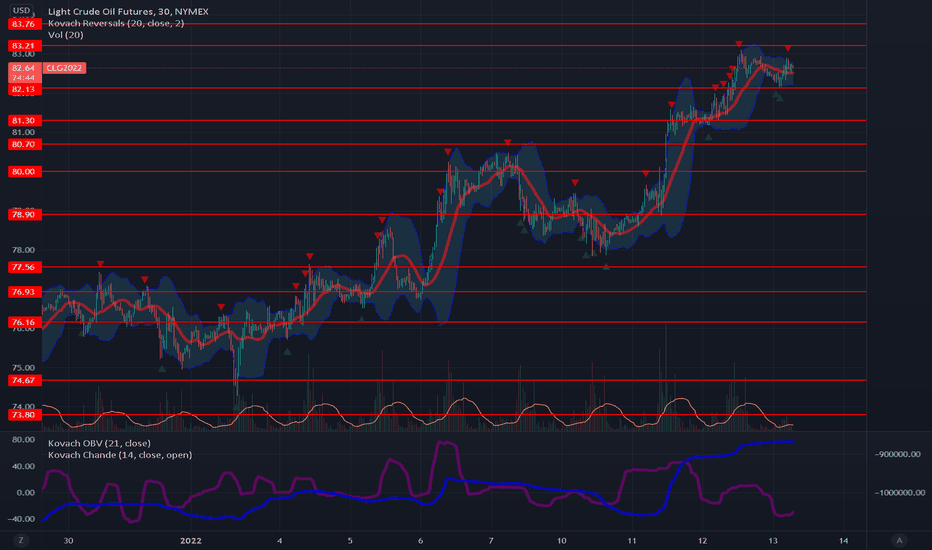
Task: Click the 78.90 price level label
Action: (25, 214)
